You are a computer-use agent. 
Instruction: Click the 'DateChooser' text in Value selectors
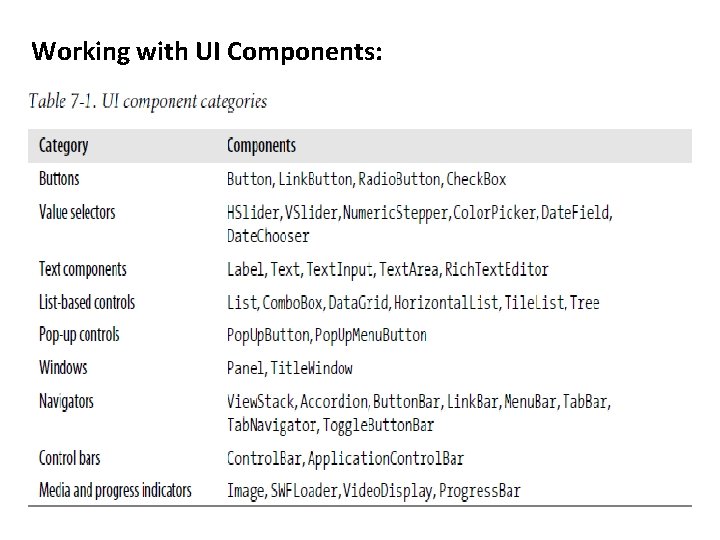(x=268, y=236)
